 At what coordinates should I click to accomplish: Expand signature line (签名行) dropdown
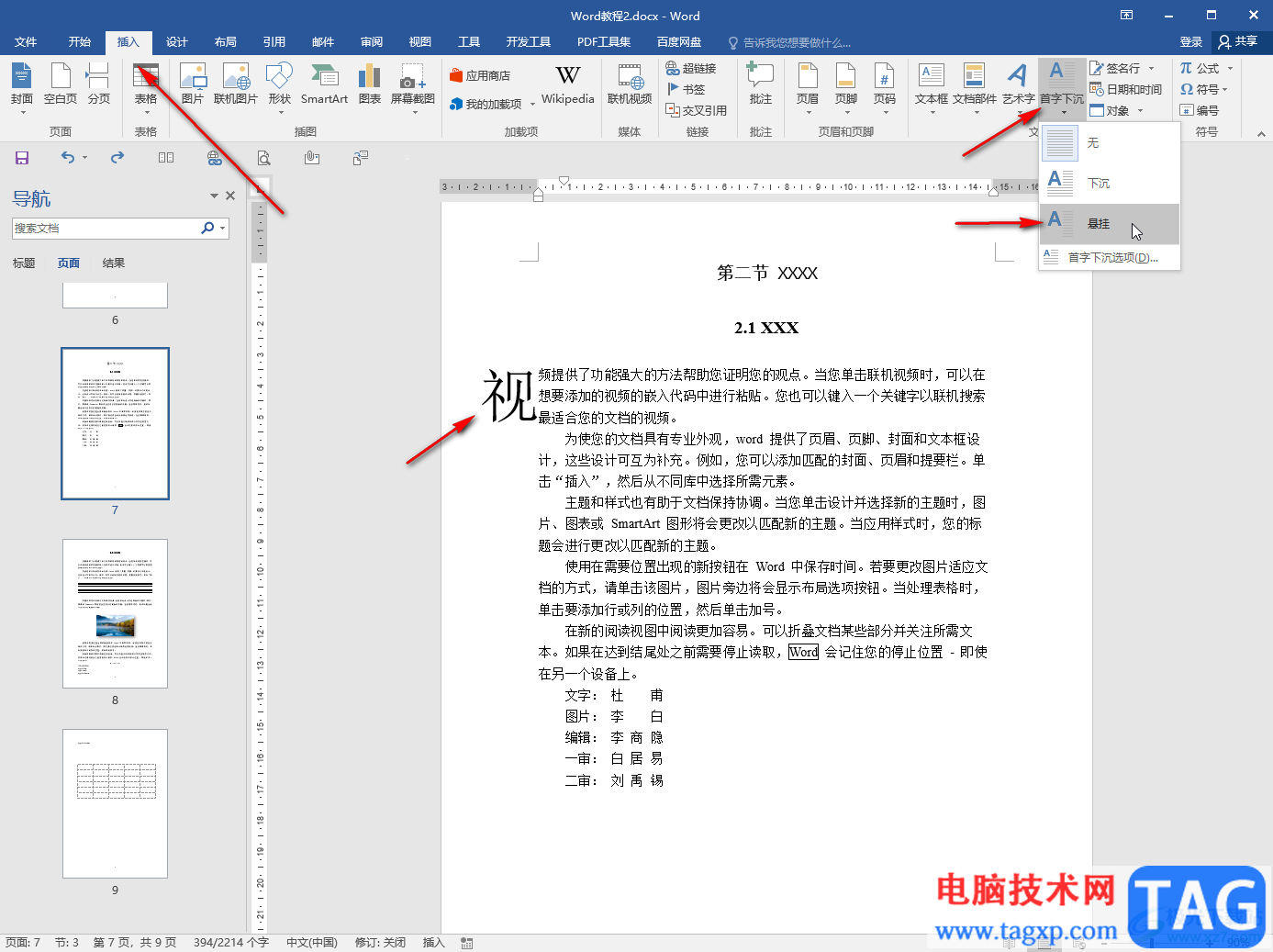pyautogui.click(x=1152, y=69)
